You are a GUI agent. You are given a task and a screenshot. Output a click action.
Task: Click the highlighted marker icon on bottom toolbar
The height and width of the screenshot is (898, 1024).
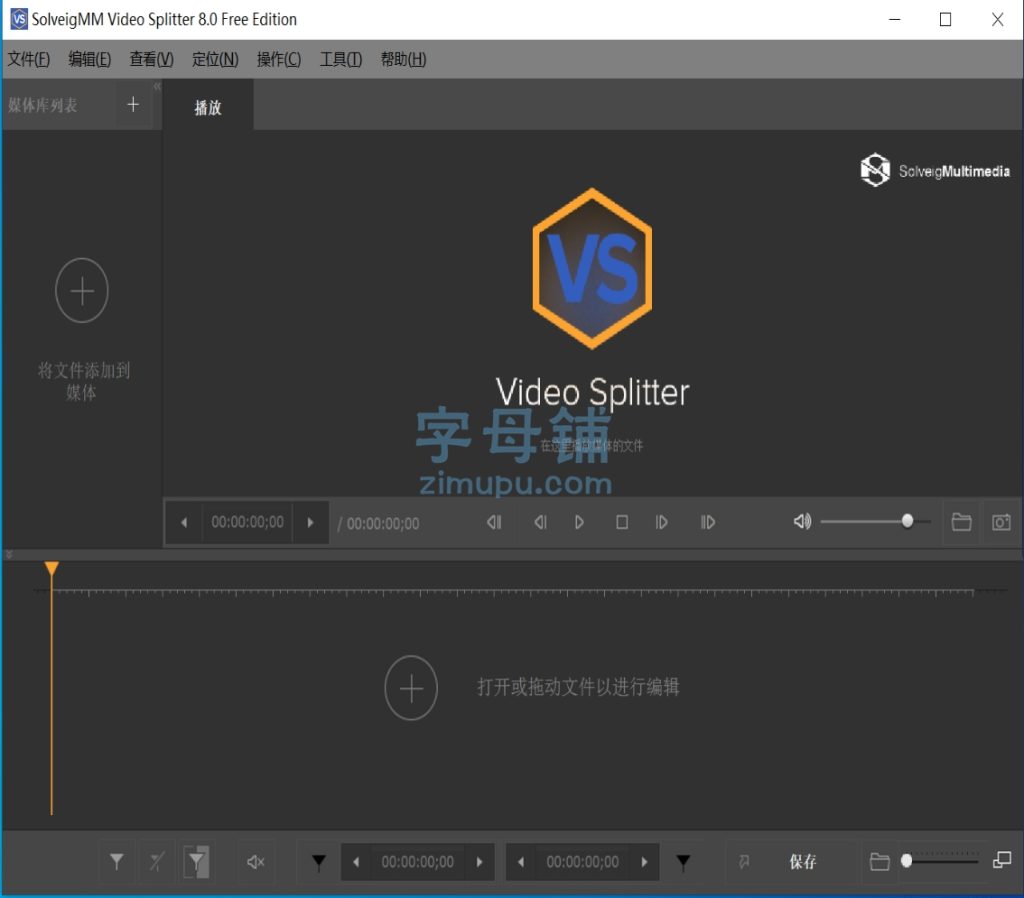point(197,862)
